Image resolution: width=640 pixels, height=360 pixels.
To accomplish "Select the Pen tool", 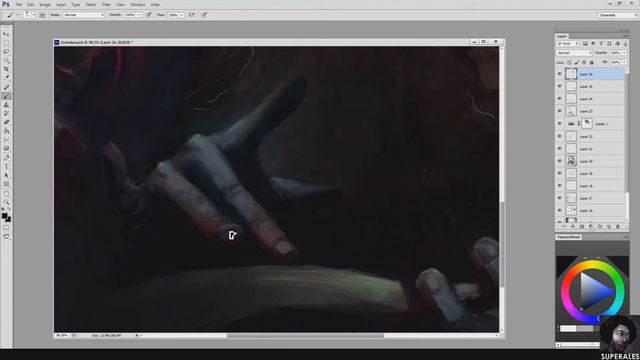I will tap(6, 158).
